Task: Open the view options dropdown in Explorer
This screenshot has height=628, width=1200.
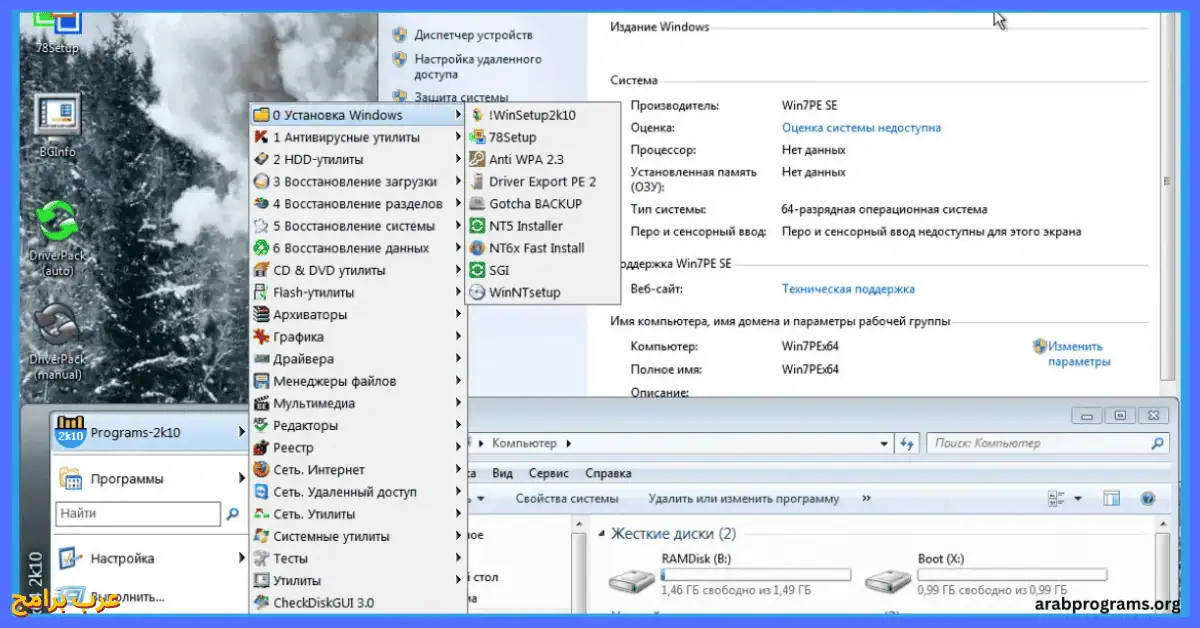Action: pyautogui.click(x=1078, y=498)
